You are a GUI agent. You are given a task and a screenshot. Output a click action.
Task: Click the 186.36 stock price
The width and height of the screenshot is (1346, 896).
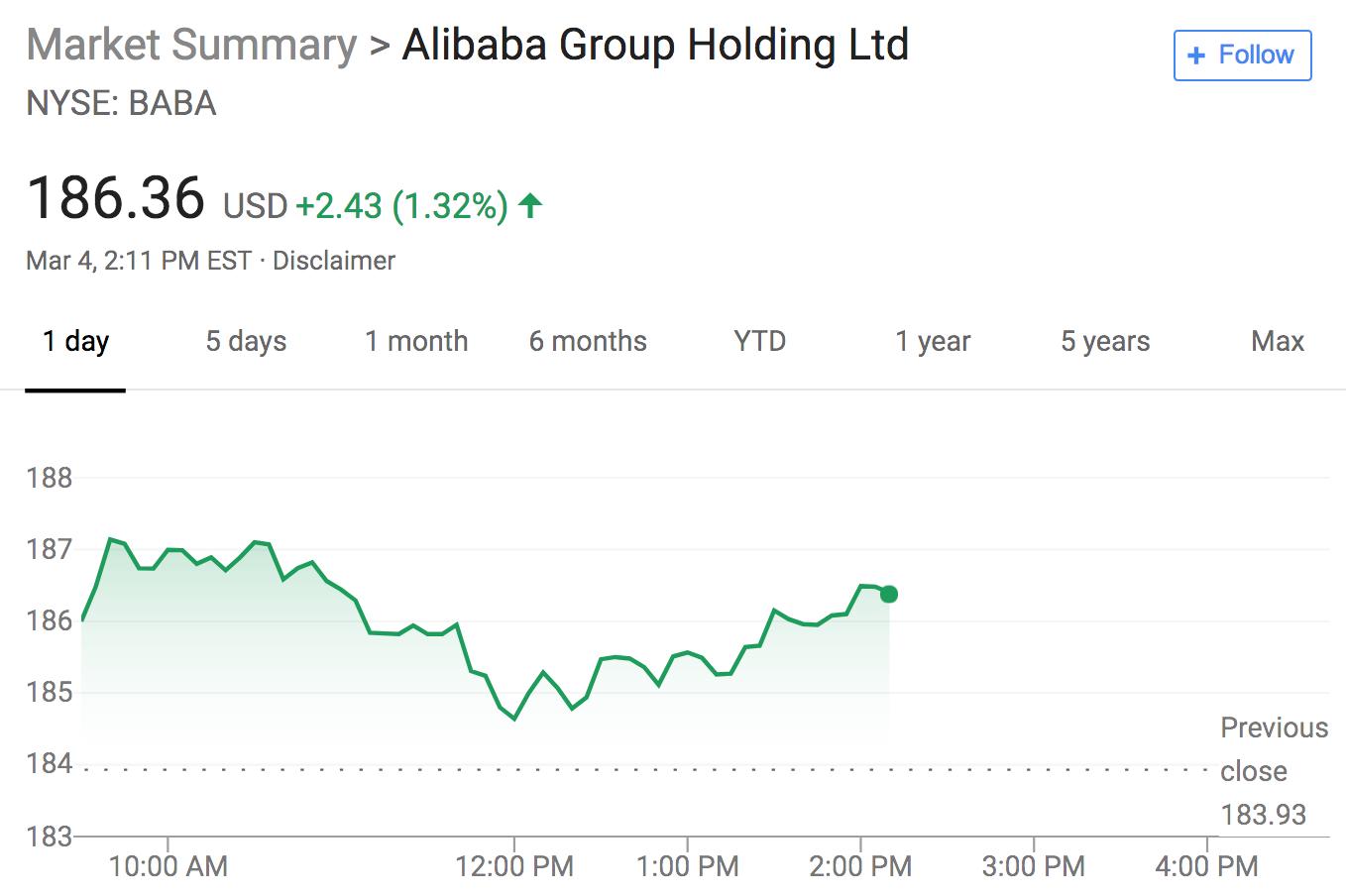[116, 198]
